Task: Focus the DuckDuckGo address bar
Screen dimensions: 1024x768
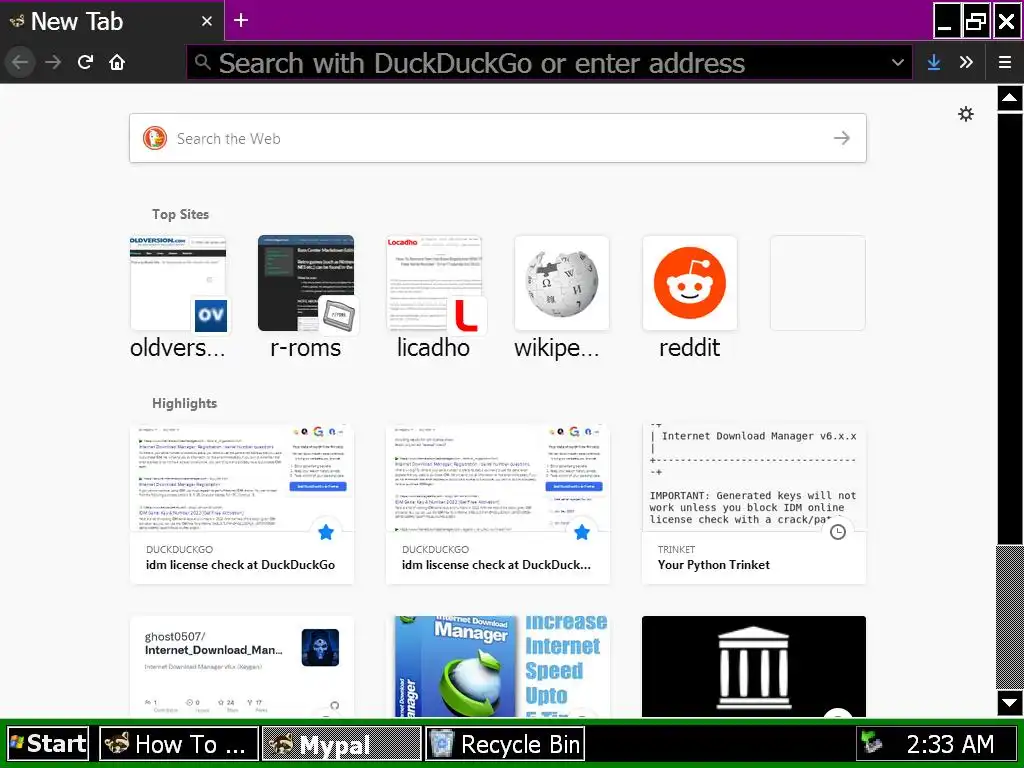Action: click(x=549, y=63)
